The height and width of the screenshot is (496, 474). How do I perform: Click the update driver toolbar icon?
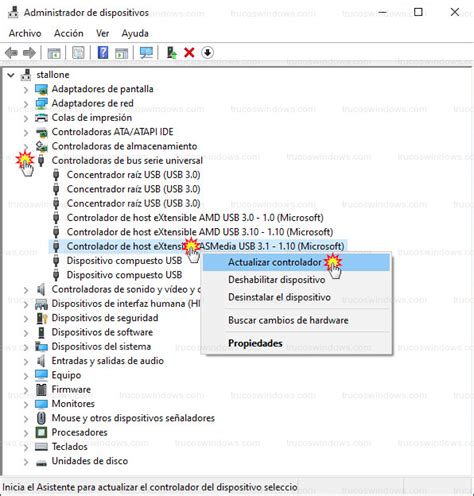click(171, 53)
